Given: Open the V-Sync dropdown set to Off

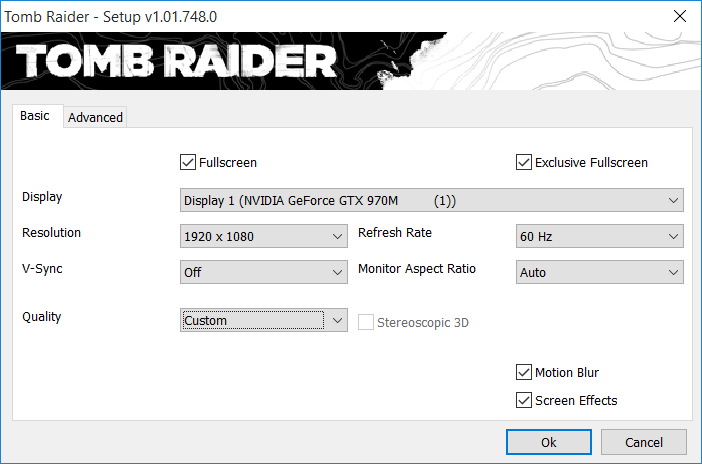Looking at the screenshot, I should (x=264, y=272).
